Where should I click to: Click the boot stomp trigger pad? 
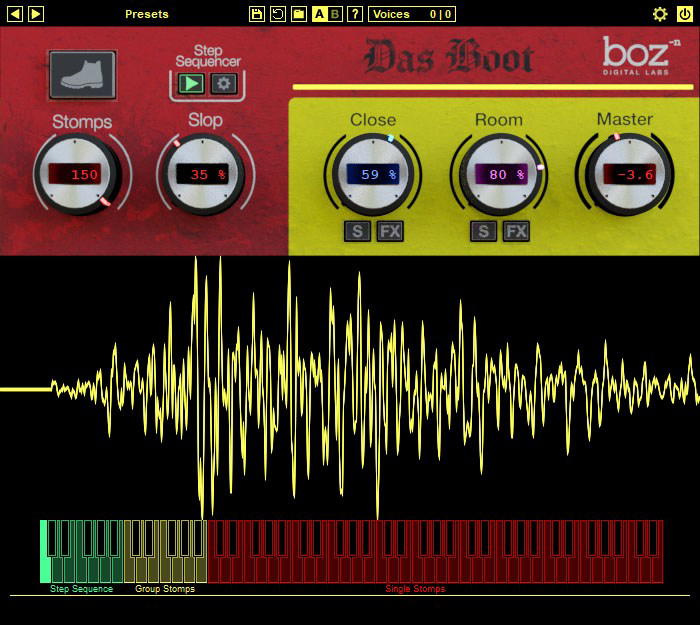click(x=83, y=75)
